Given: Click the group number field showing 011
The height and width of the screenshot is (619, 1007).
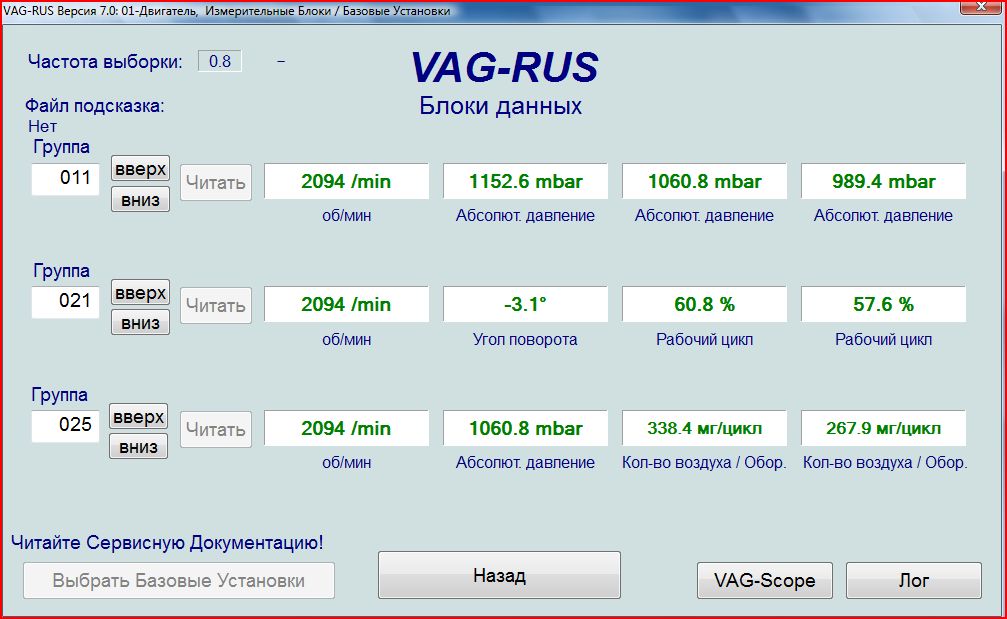Looking at the screenshot, I should coord(66,180).
